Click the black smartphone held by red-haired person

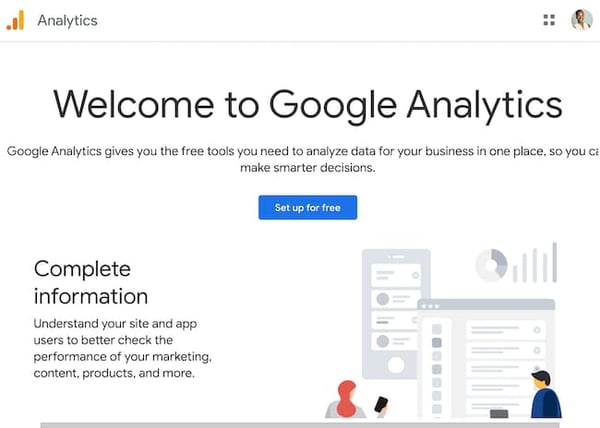(380, 404)
